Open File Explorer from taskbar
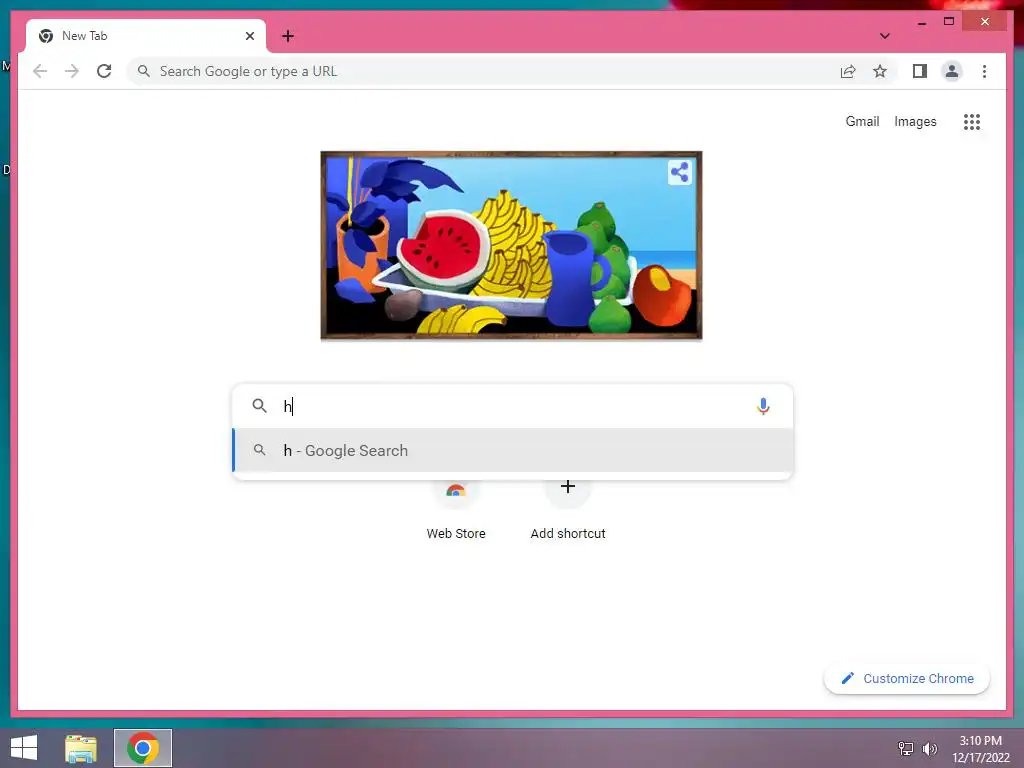Screen dimensions: 1024x768 click(81, 748)
